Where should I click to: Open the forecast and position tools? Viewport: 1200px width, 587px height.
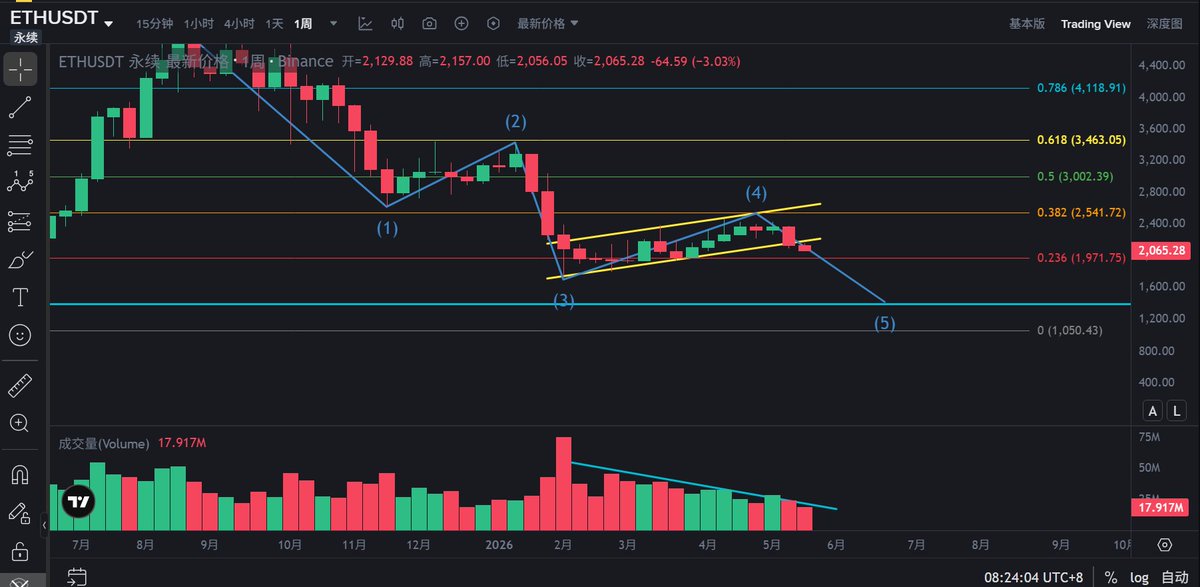point(20,221)
